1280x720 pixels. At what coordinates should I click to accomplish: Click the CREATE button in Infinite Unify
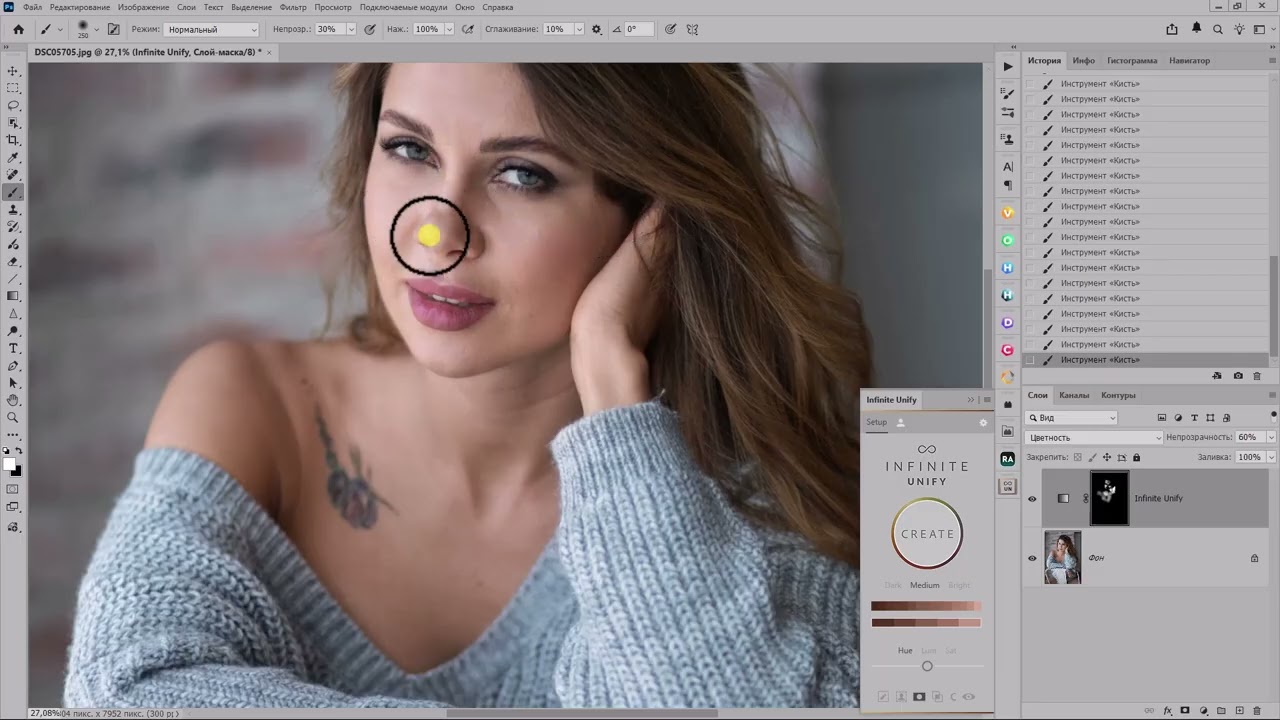(927, 534)
